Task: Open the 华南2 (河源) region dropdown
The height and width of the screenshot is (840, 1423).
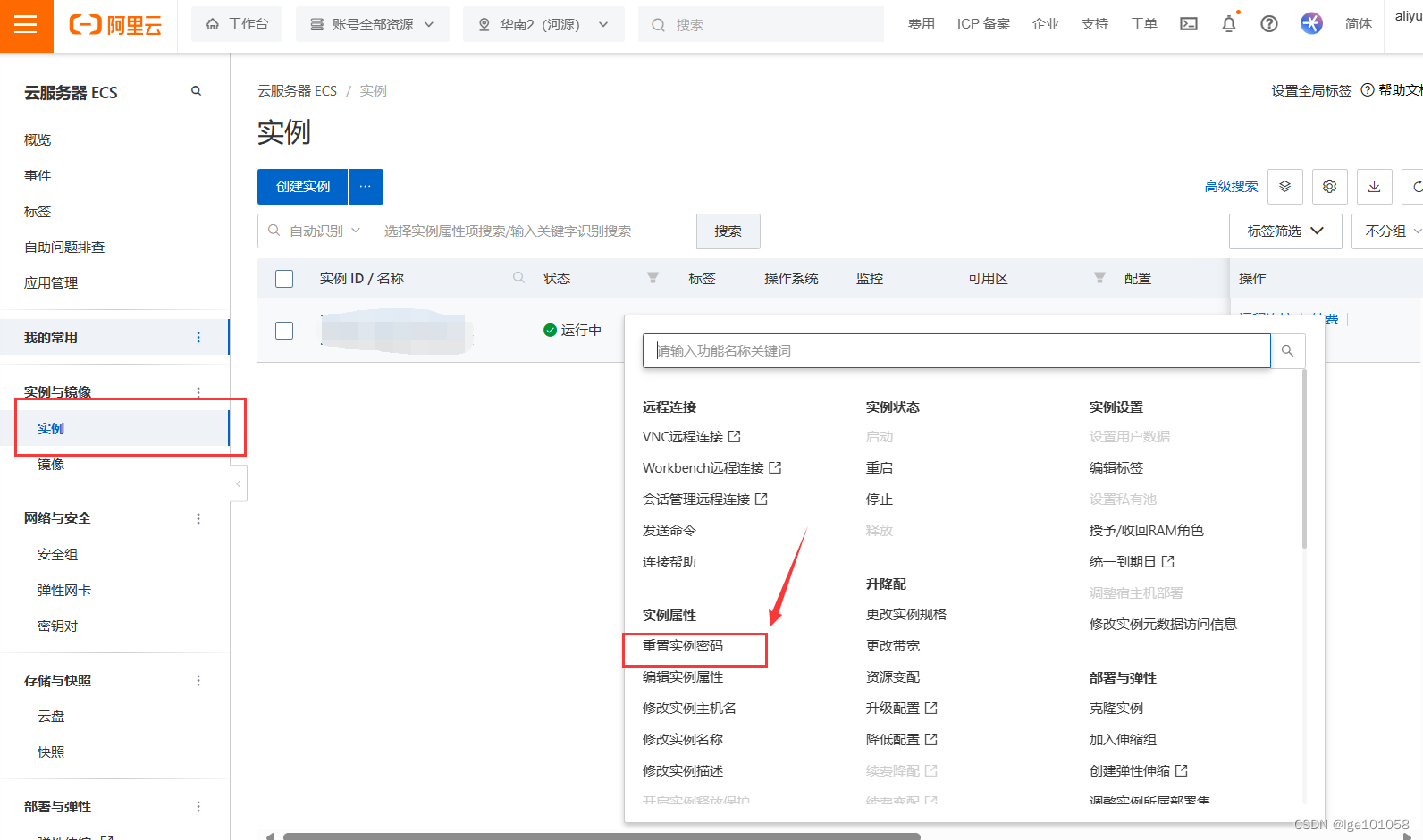Action: (x=543, y=24)
